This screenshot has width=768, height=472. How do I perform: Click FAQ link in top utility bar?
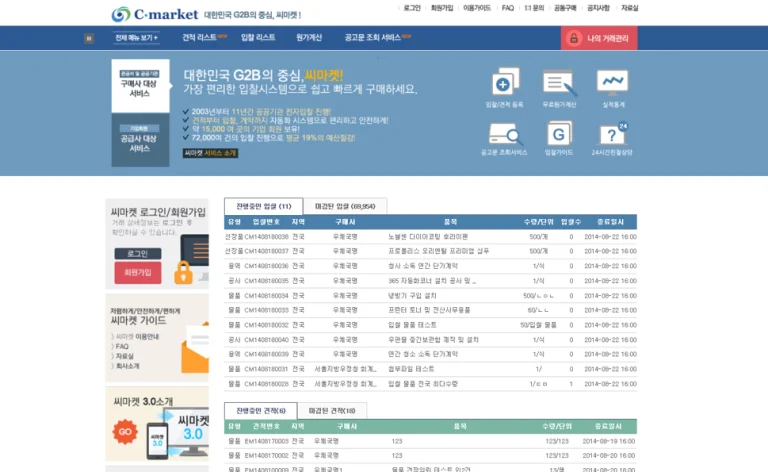click(508, 8)
